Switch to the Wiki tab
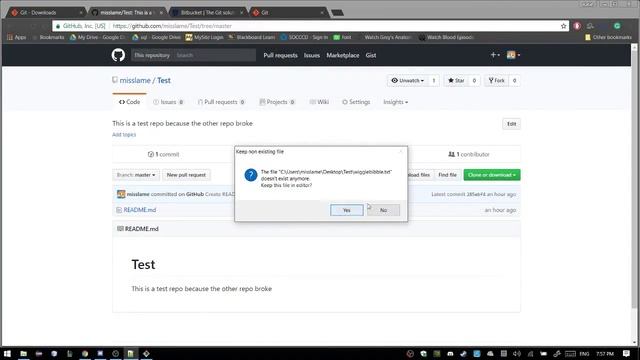Screen dimensions: 640x360 (319, 102)
